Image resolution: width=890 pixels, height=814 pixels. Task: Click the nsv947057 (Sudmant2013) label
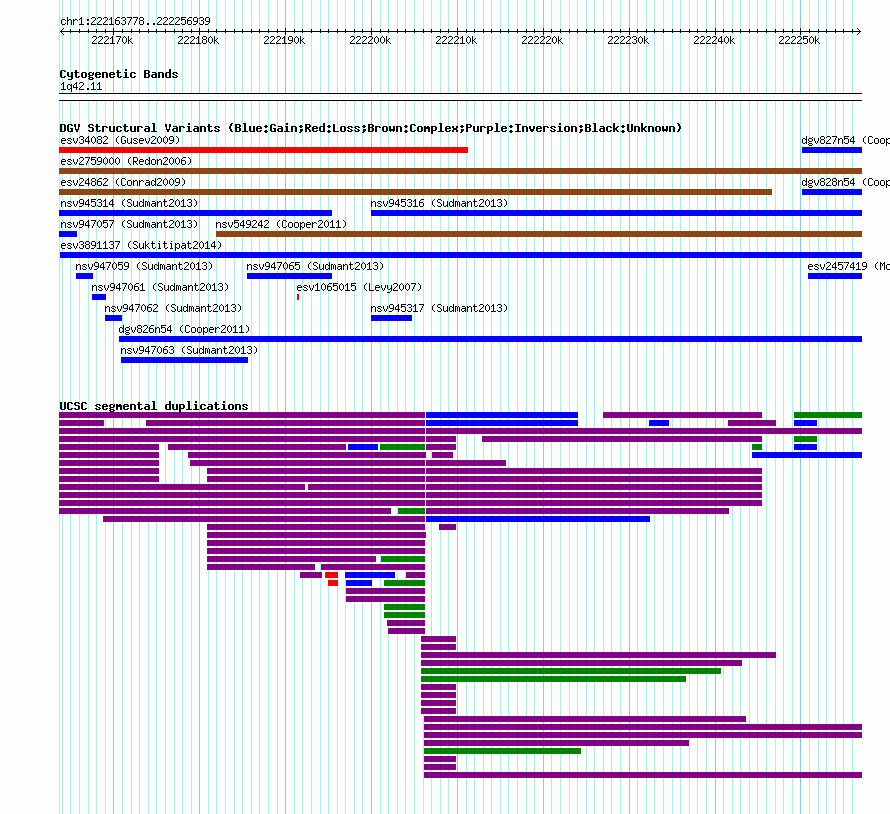pyautogui.click(x=129, y=224)
